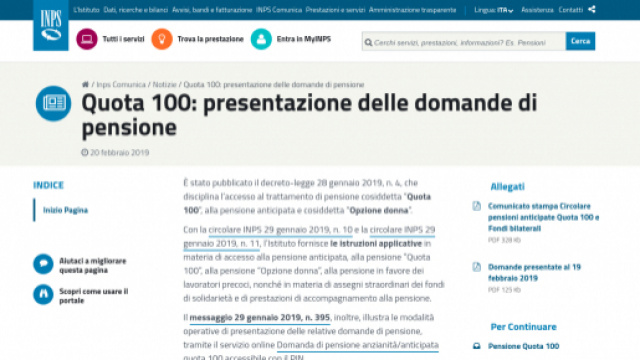Click the INDICE heading
640x360 pixels.
tap(48, 185)
